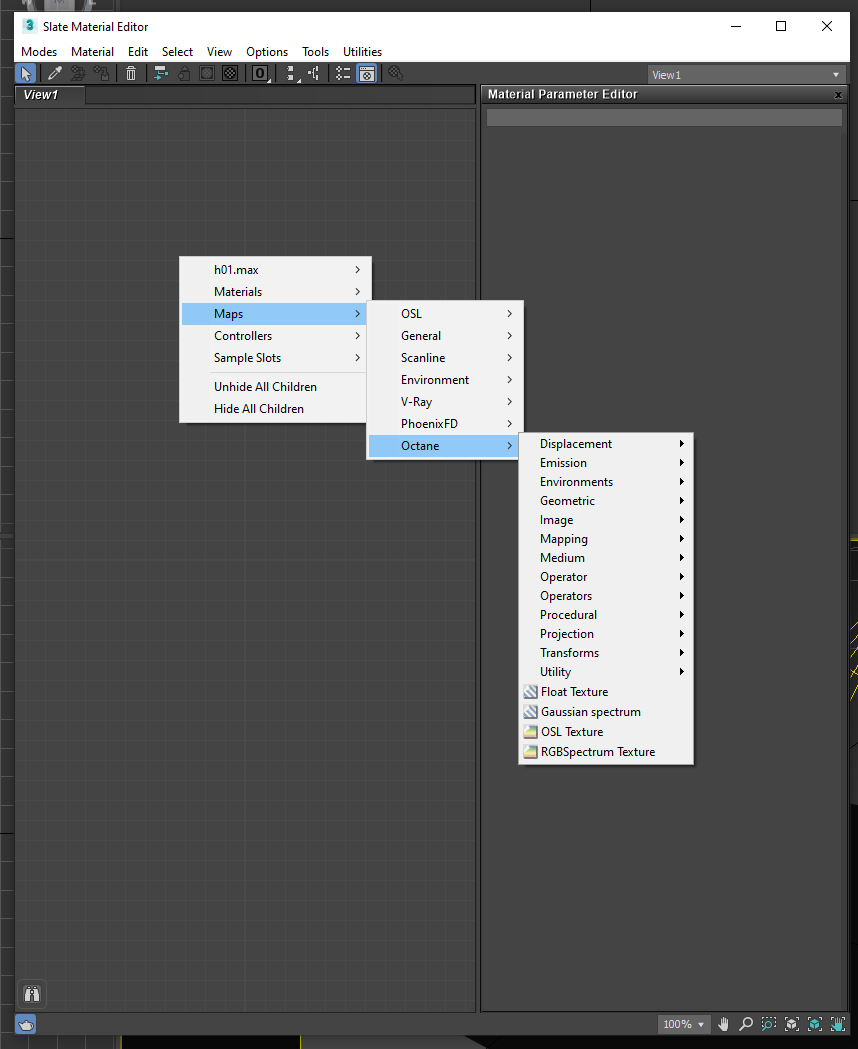Image resolution: width=858 pixels, height=1049 pixels.
Task: Select the View1 tab
Action: (49, 95)
